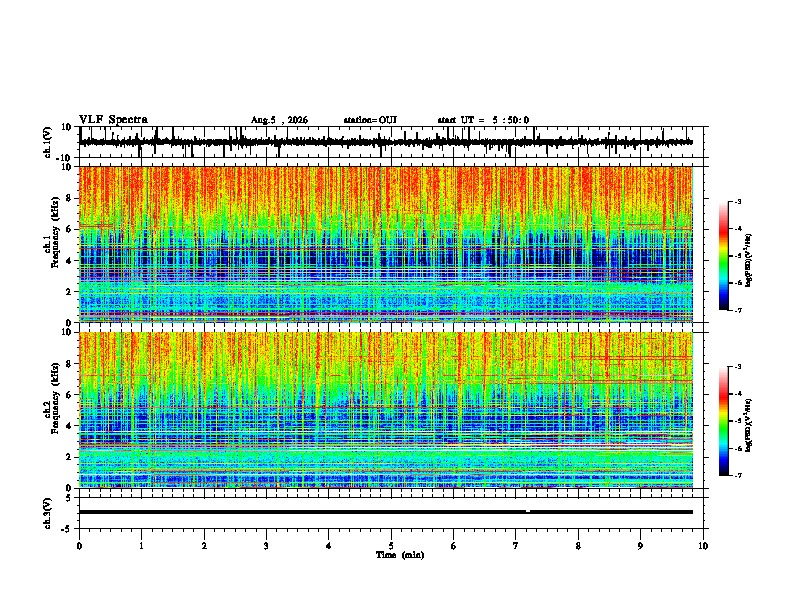Click the ch.1 spectrogram color scale bar
The image size is (792, 612).
click(723, 256)
